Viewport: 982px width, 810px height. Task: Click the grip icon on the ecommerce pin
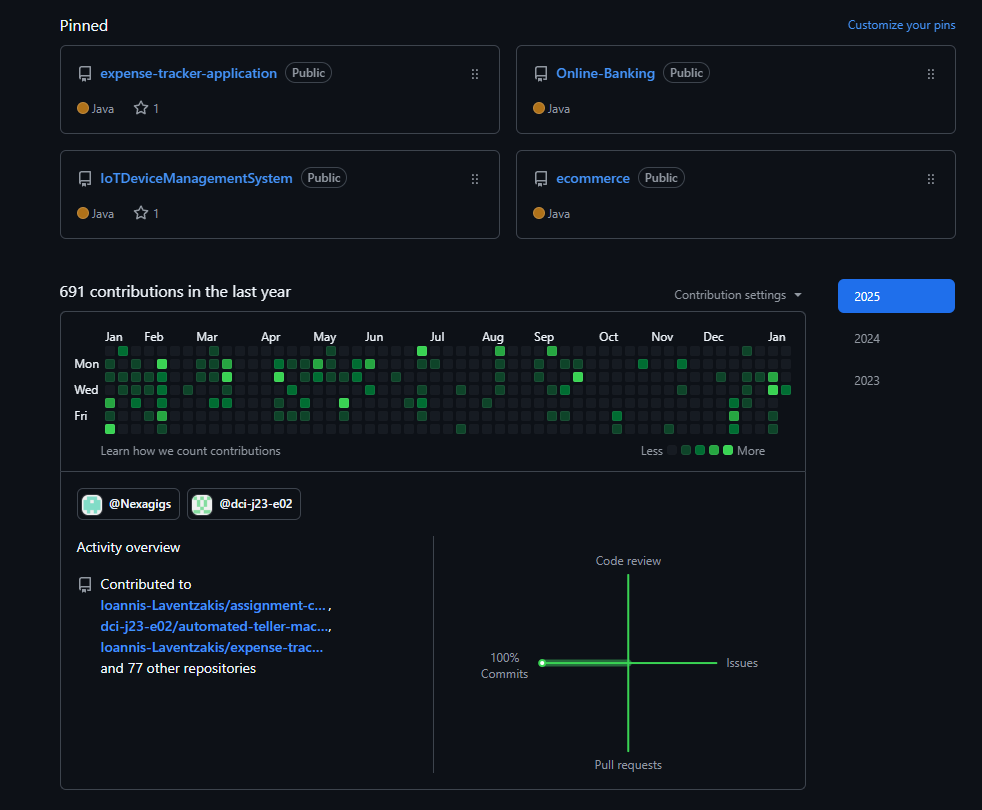[931, 178]
